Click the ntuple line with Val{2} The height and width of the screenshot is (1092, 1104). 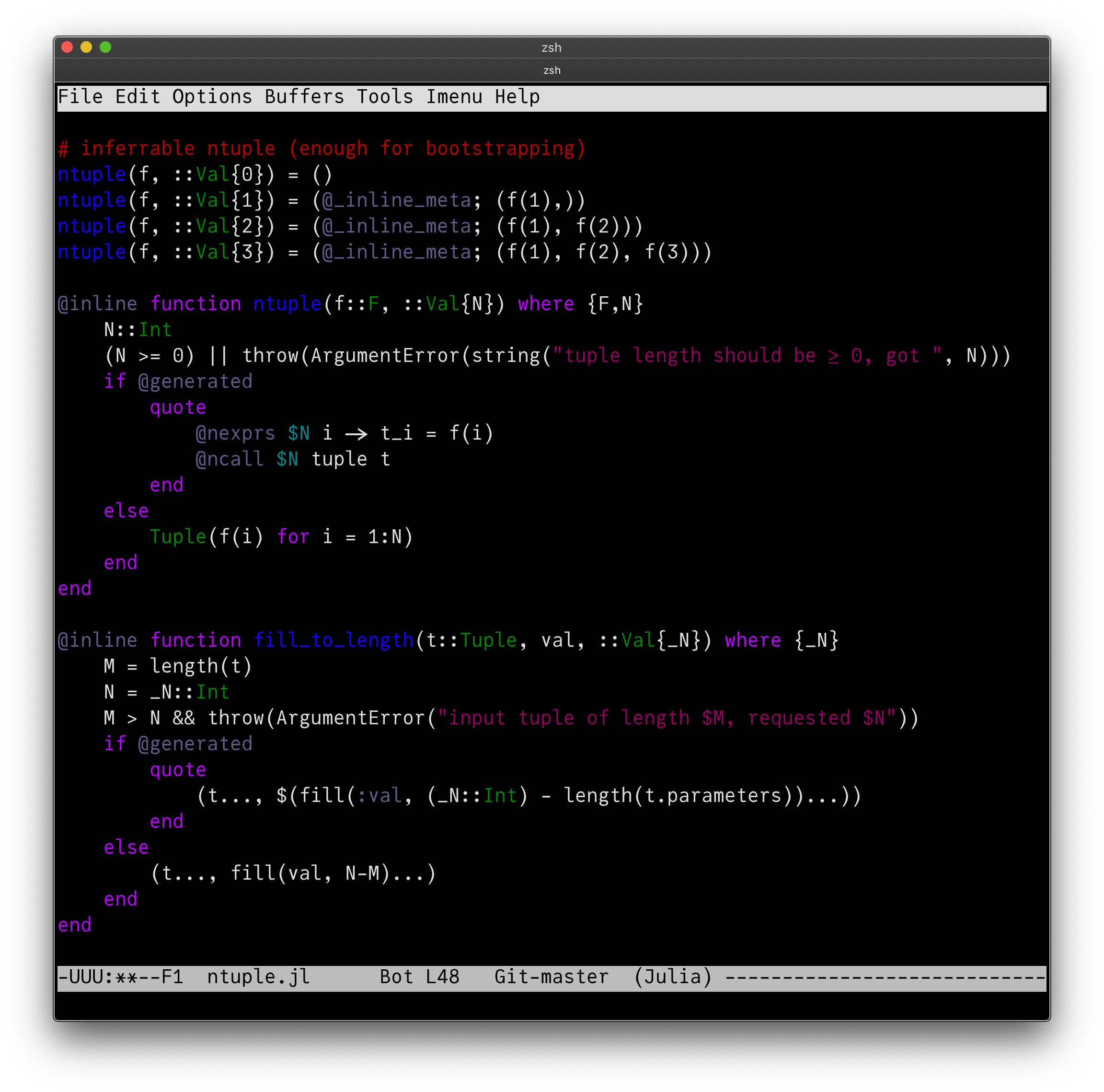tap(351, 226)
